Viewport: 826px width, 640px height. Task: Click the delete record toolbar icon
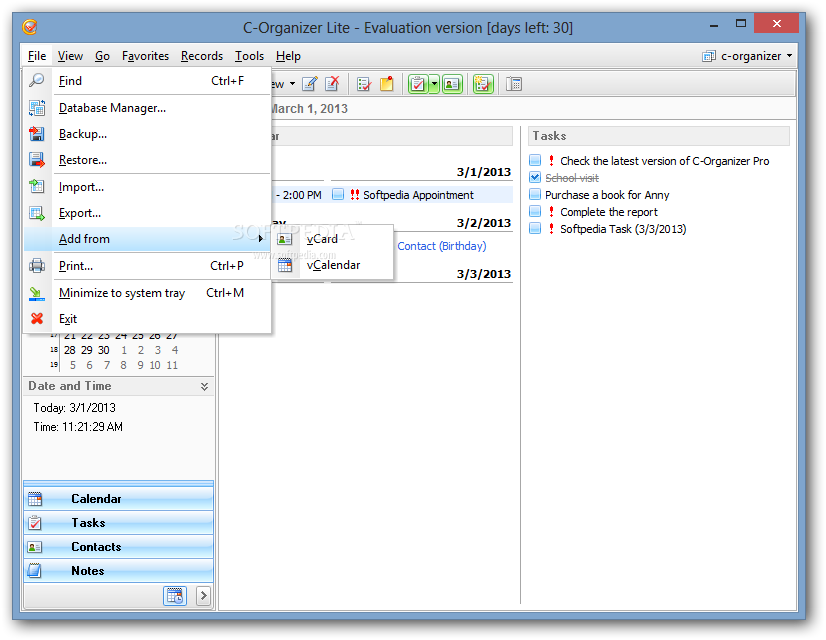[x=332, y=84]
